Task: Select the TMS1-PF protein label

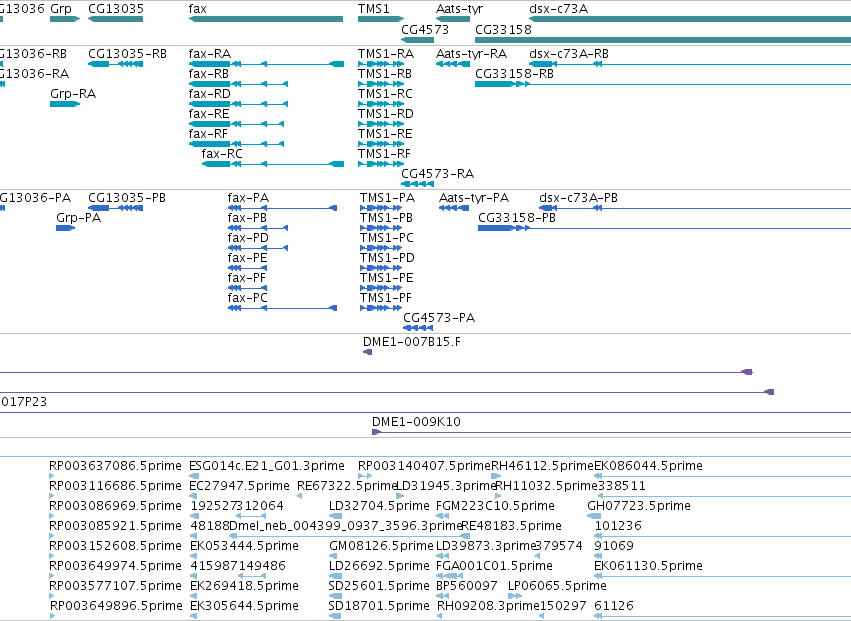Action: [x=386, y=298]
